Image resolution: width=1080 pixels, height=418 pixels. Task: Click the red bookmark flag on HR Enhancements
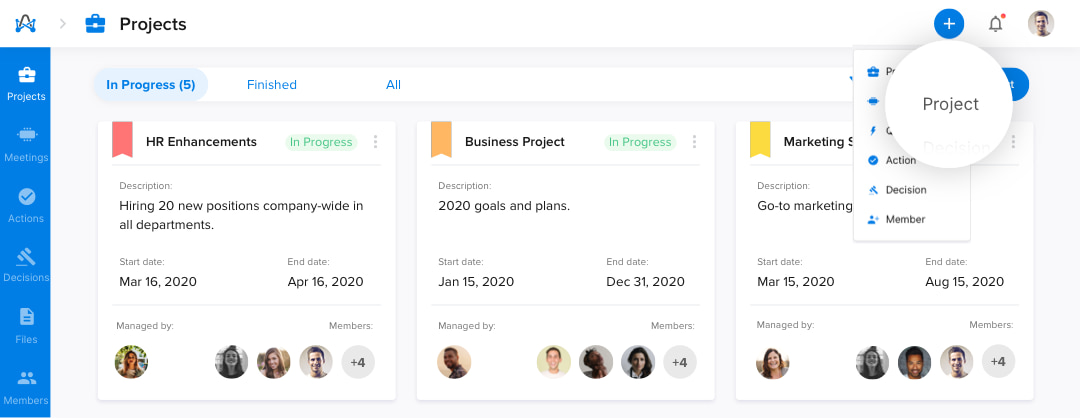(x=122, y=140)
